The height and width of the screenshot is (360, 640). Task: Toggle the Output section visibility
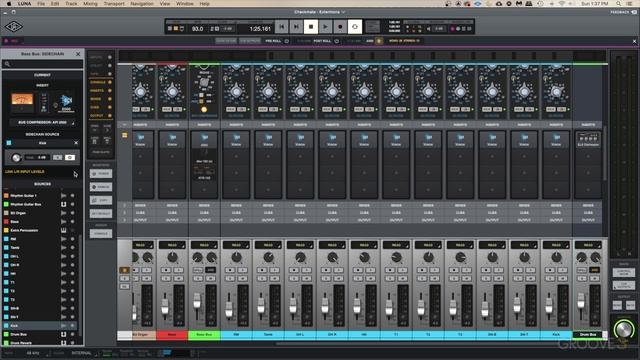(110, 116)
